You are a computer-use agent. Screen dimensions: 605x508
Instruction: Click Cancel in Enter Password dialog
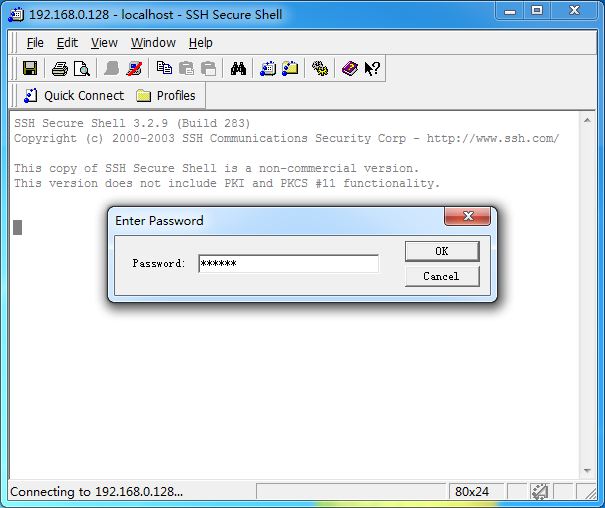point(442,276)
